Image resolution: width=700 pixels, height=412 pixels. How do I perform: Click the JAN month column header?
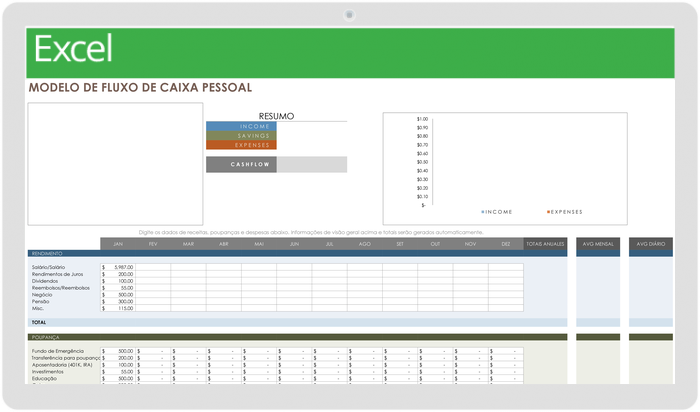(x=117, y=244)
